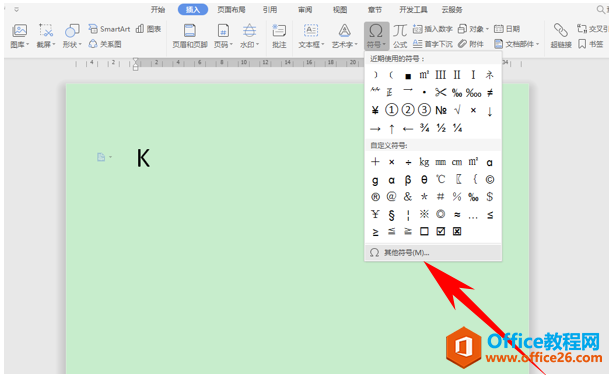Screen dimensions: 609x375
Task: Insert the dollar $ symbol
Action: click(x=490, y=197)
